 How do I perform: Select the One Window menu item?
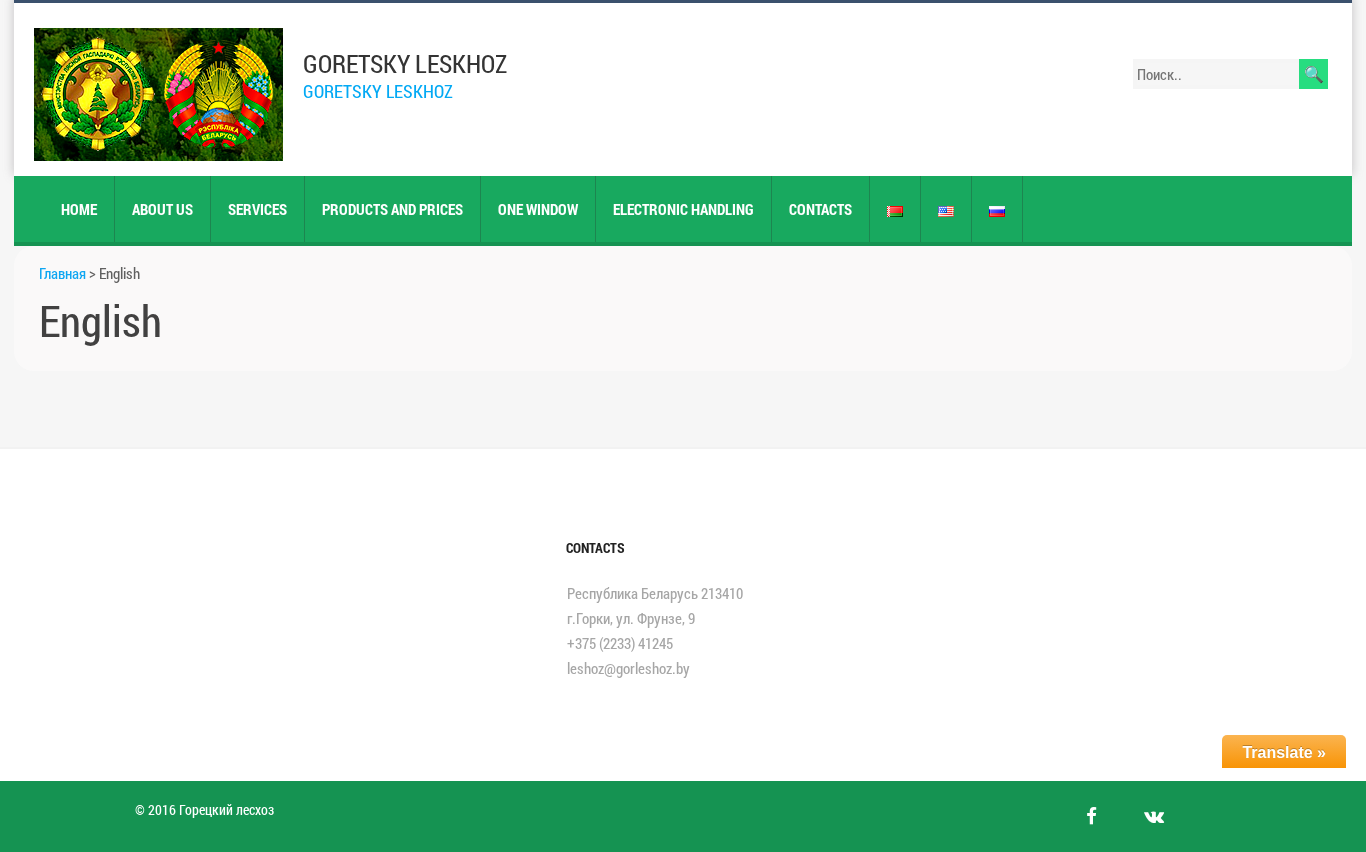click(x=538, y=209)
